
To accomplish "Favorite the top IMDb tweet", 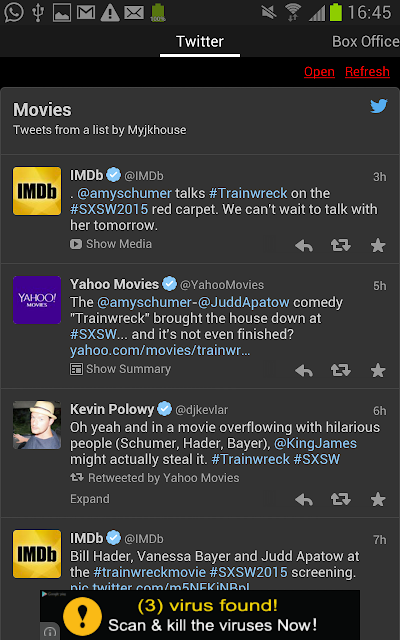I will [378, 245].
